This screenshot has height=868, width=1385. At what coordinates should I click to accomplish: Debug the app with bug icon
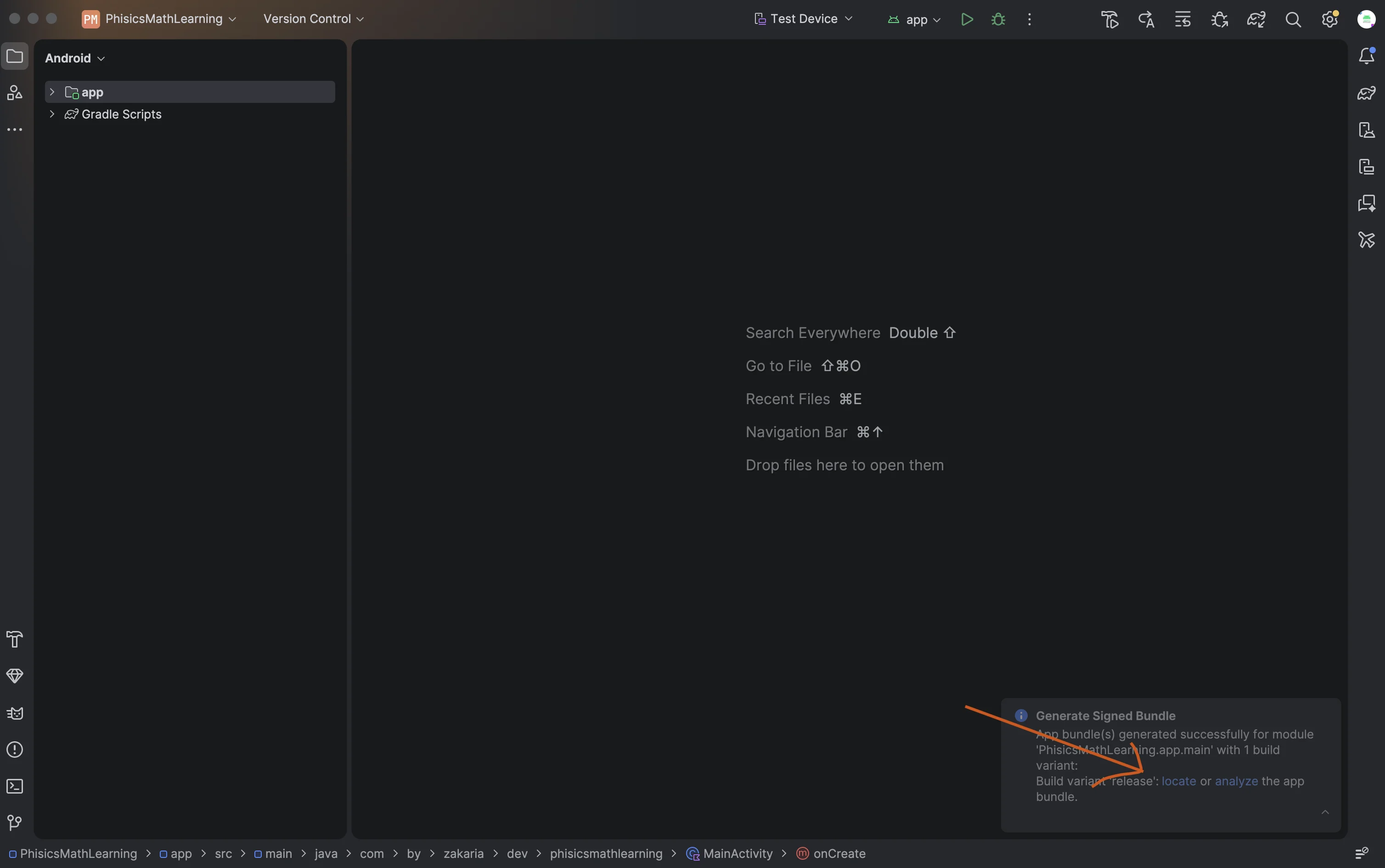[998, 19]
